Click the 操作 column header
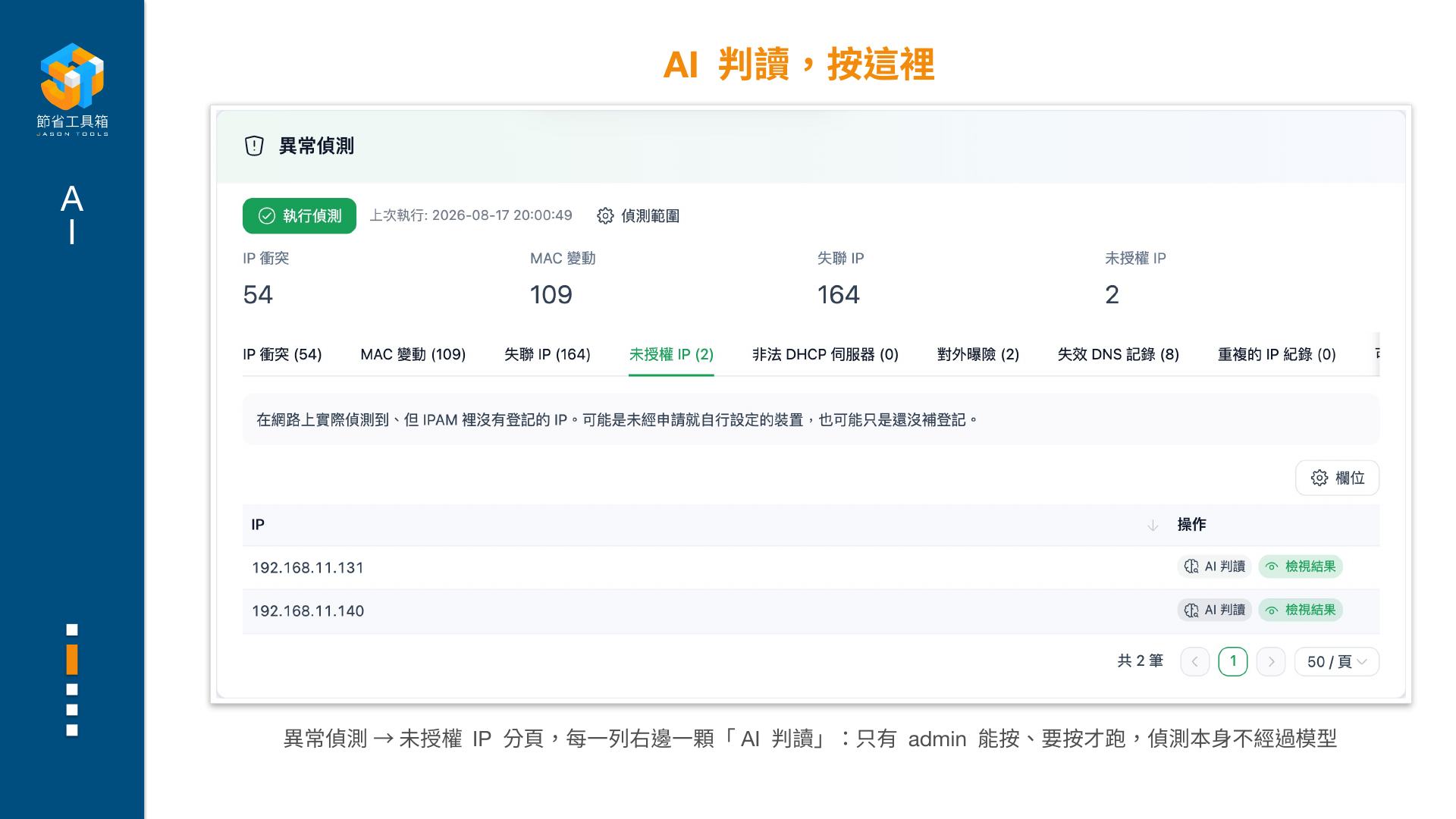1456x819 pixels. click(x=1191, y=525)
